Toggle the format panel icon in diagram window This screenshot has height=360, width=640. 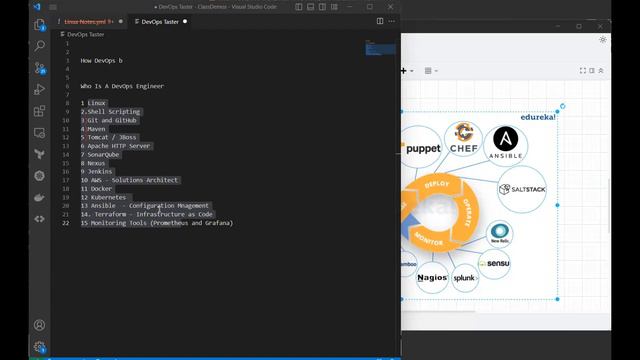pos(592,71)
